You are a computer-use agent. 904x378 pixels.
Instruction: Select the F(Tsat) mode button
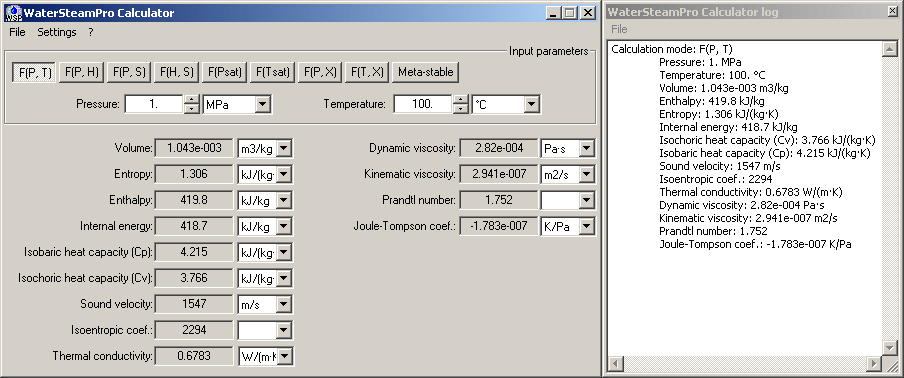(x=273, y=73)
